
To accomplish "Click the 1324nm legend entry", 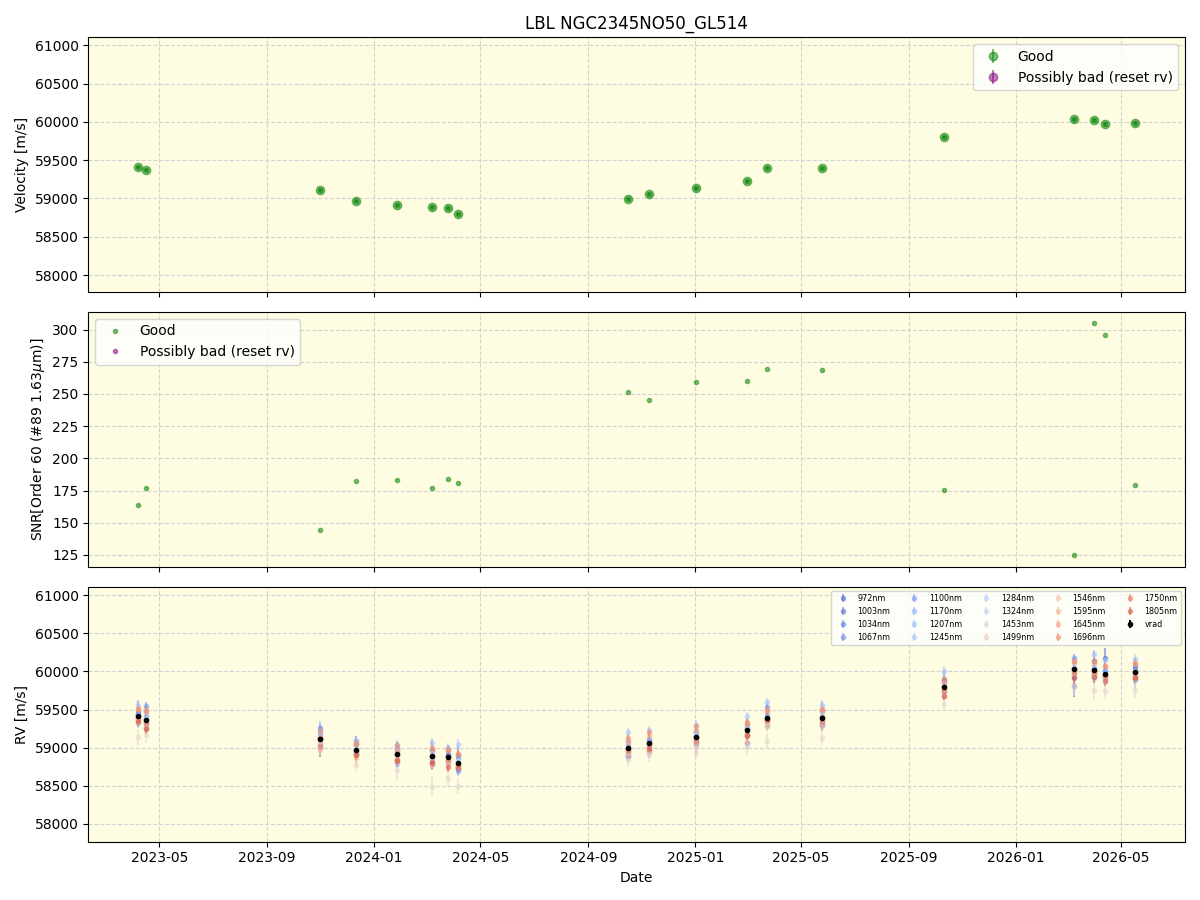I will click(1017, 611).
